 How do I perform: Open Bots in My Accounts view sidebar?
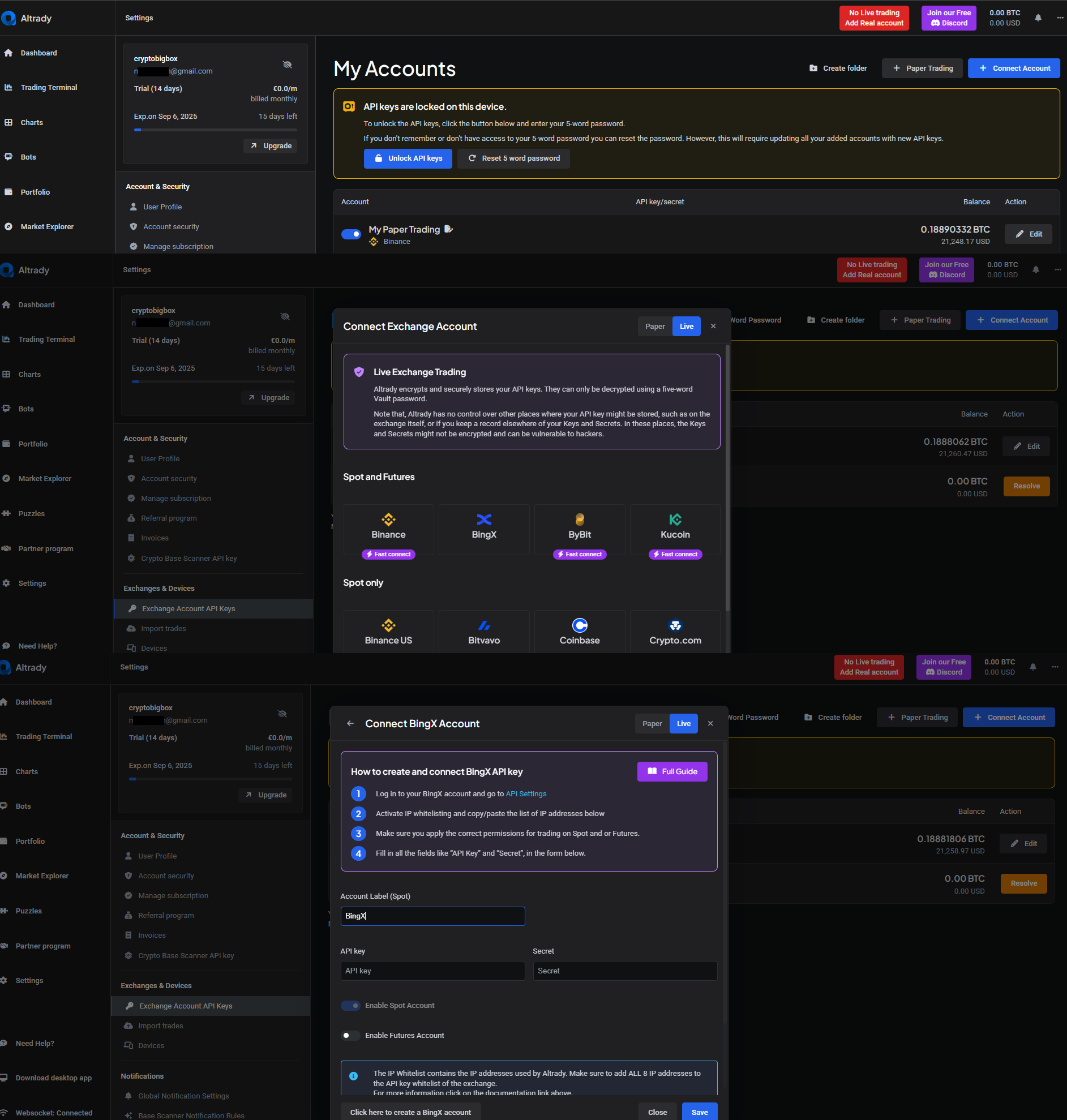point(28,157)
